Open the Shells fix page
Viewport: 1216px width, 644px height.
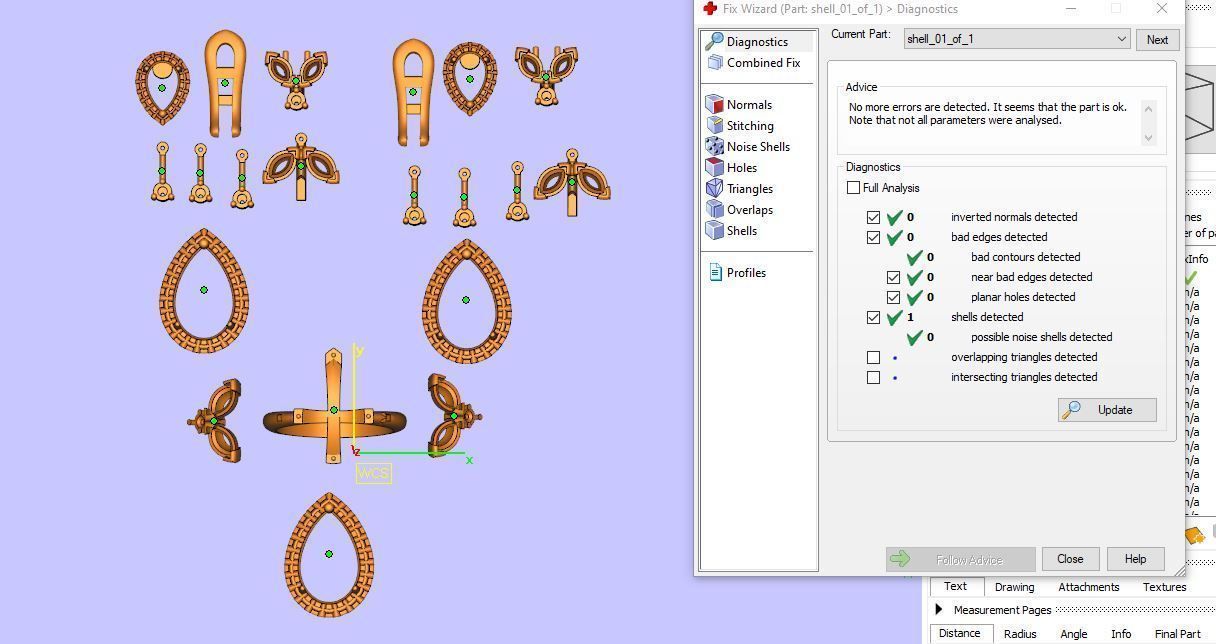742,231
